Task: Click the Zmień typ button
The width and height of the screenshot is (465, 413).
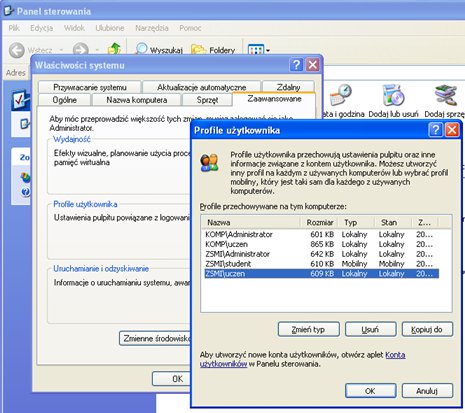Action: (309, 329)
